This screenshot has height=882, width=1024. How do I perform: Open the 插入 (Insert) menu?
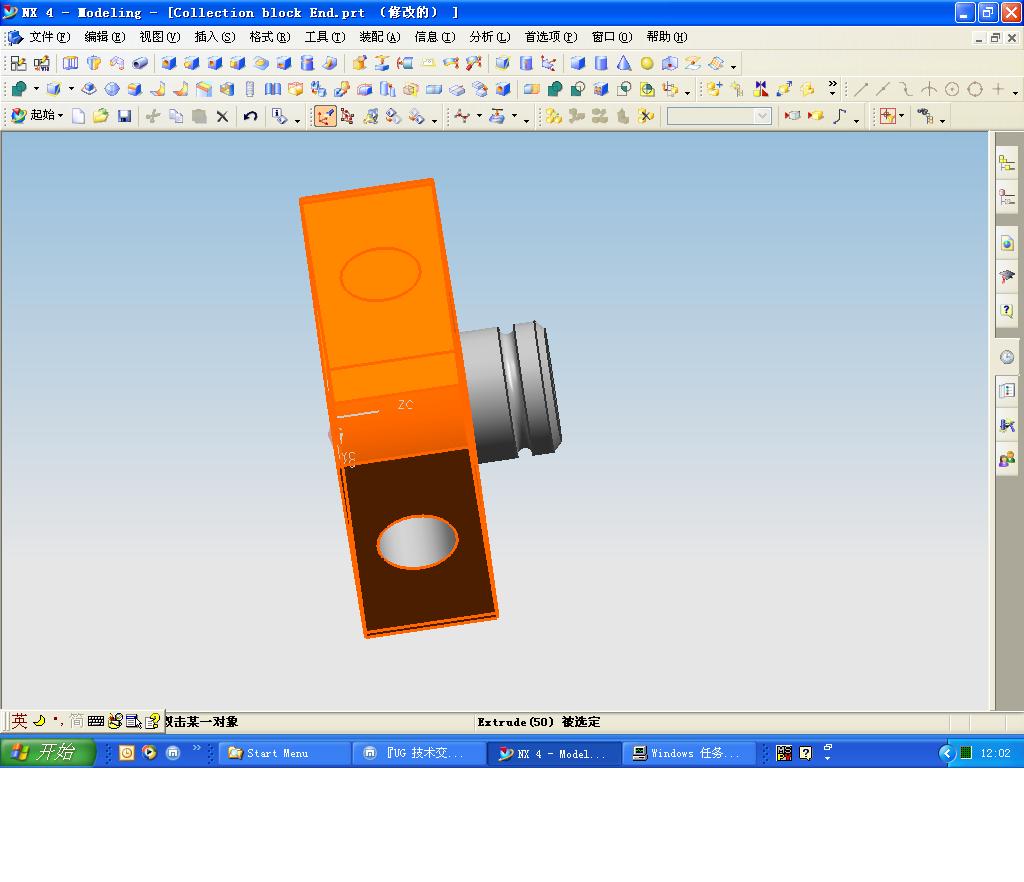coord(212,37)
